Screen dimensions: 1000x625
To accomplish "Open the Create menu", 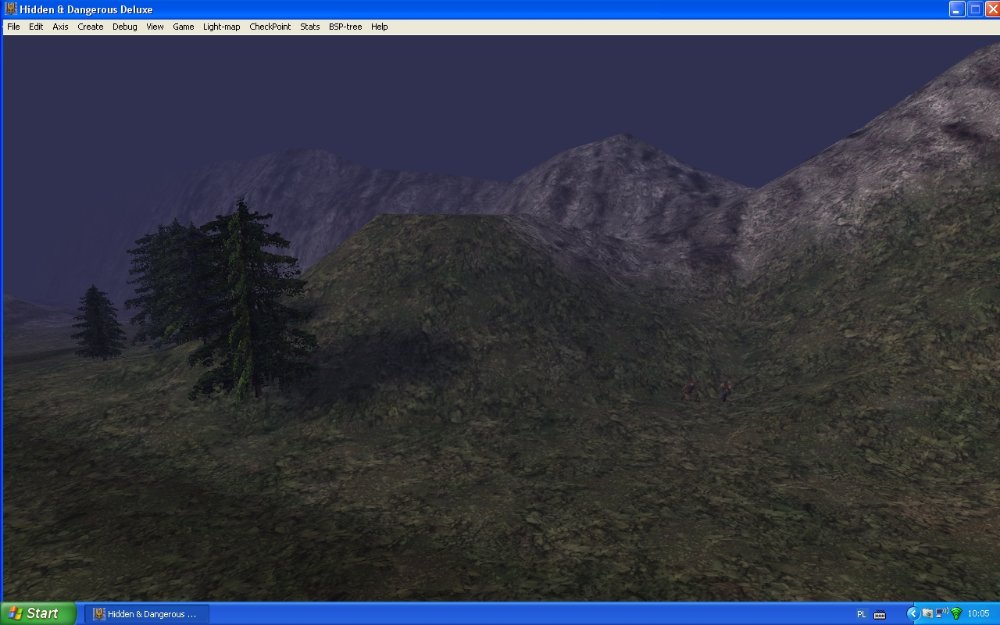I will 90,27.
